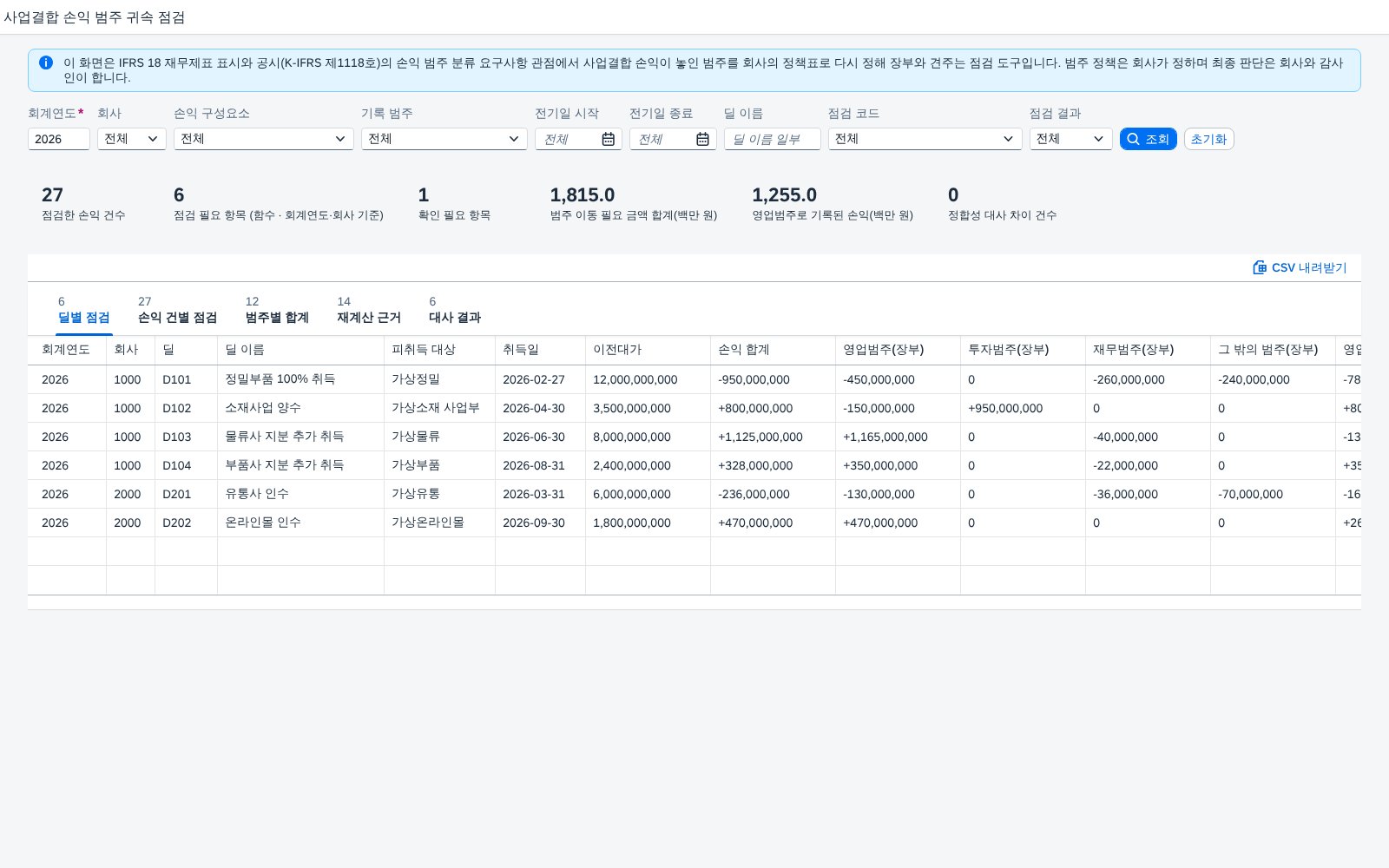1389x868 pixels.
Task: Click the 온라인몰 인수 cell
Action: [x=300, y=523]
